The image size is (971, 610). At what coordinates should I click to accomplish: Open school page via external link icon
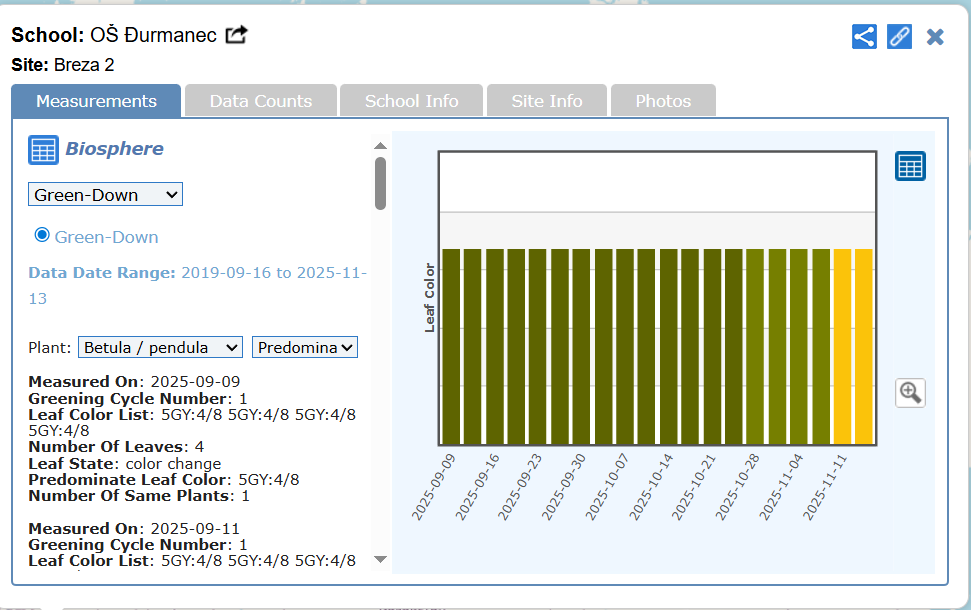click(x=236, y=35)
